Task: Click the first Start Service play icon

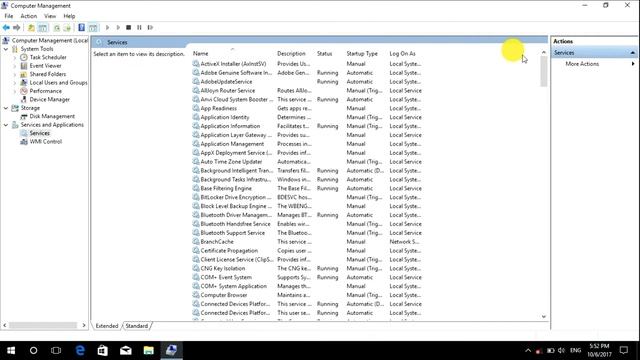Action: coord(107,28)
